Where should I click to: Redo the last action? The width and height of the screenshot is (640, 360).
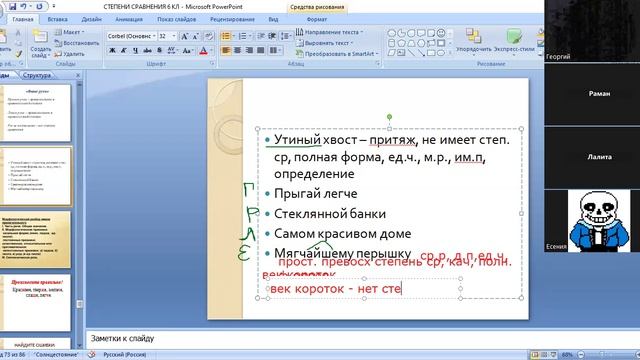[39, 7]
